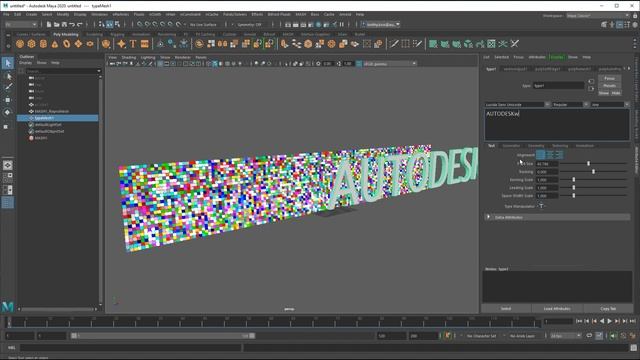Switch to the Poly Modeling shelf tab
This screenshot has height=360, width=640.
(x=66, y=34)
